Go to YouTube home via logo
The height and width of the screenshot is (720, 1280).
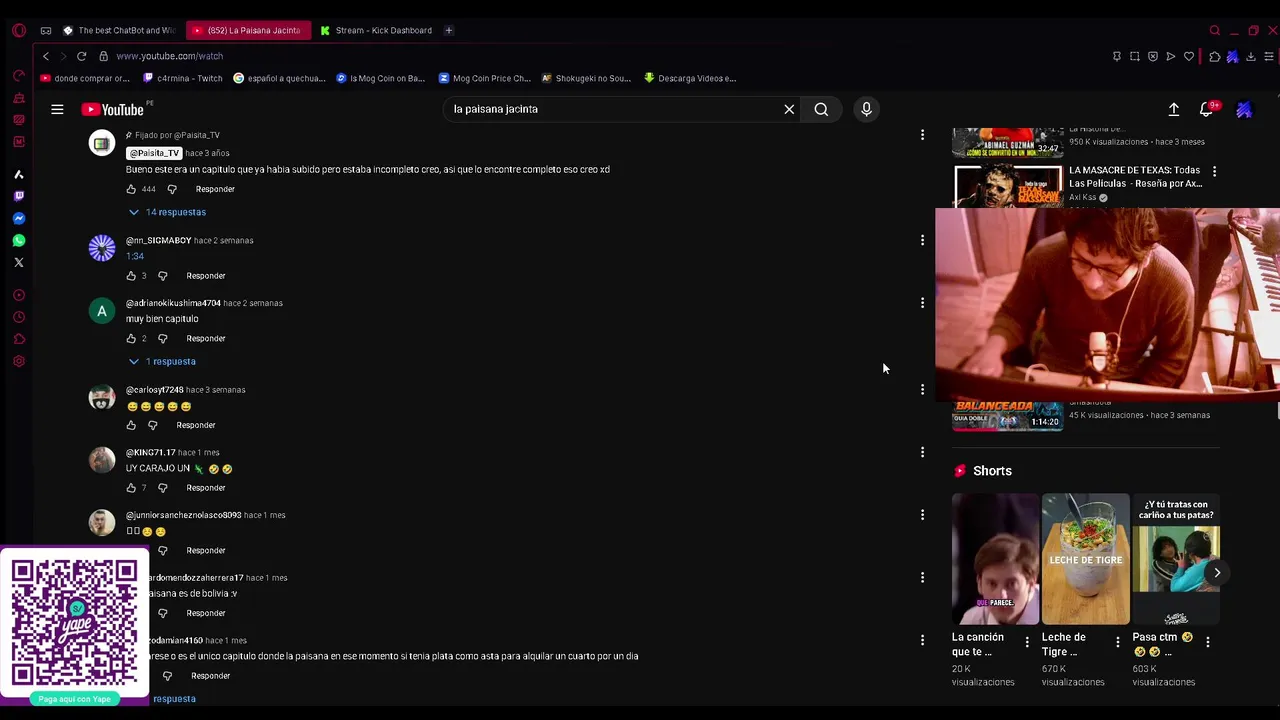[112, 109]
